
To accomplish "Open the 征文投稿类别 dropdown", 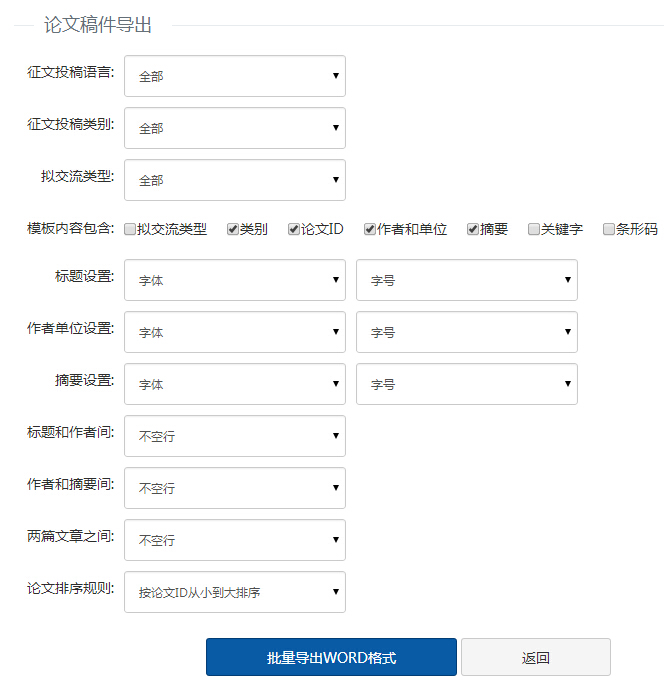I will [235, 128].
